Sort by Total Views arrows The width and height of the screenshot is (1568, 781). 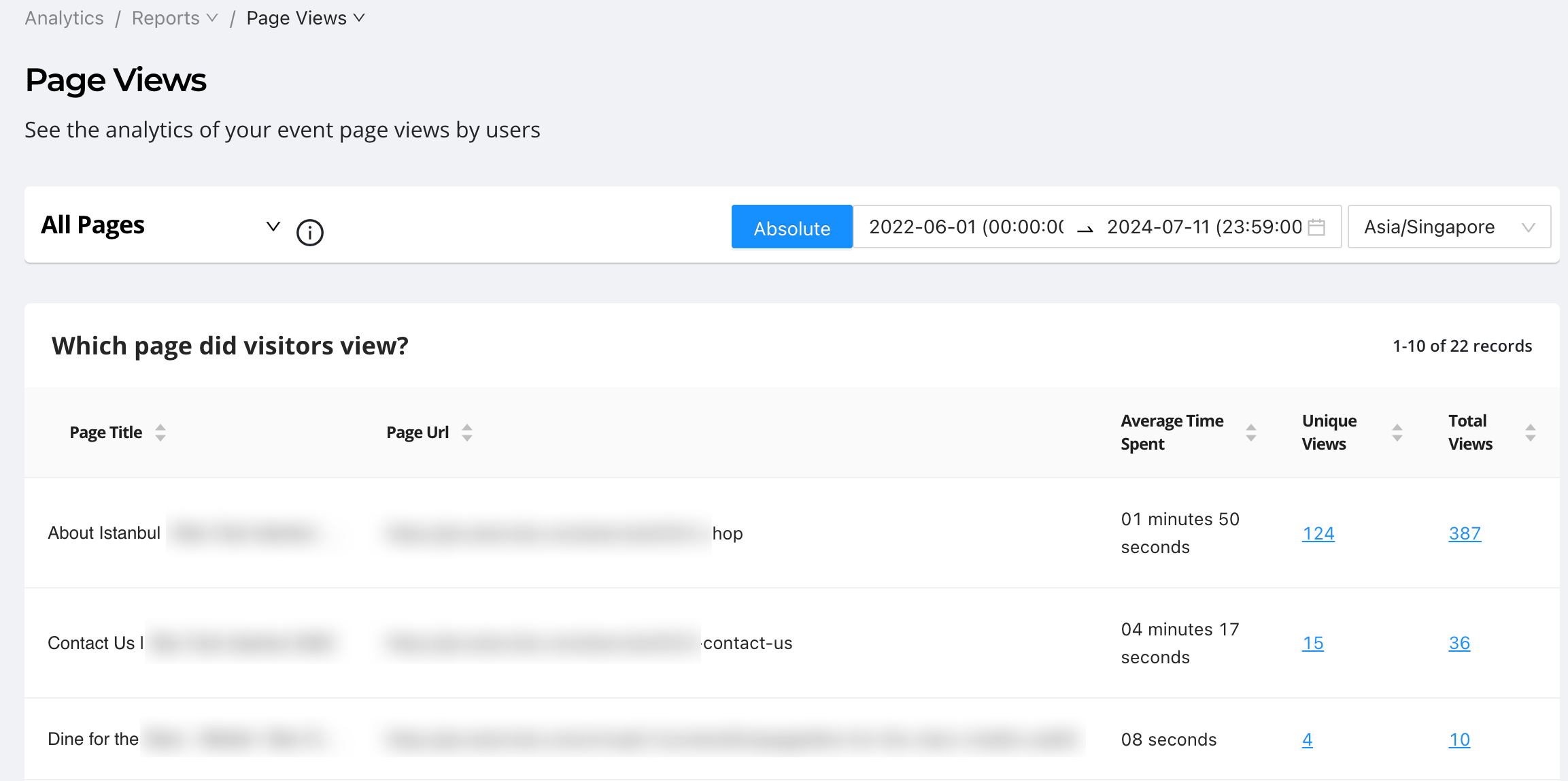(1530, 433)
